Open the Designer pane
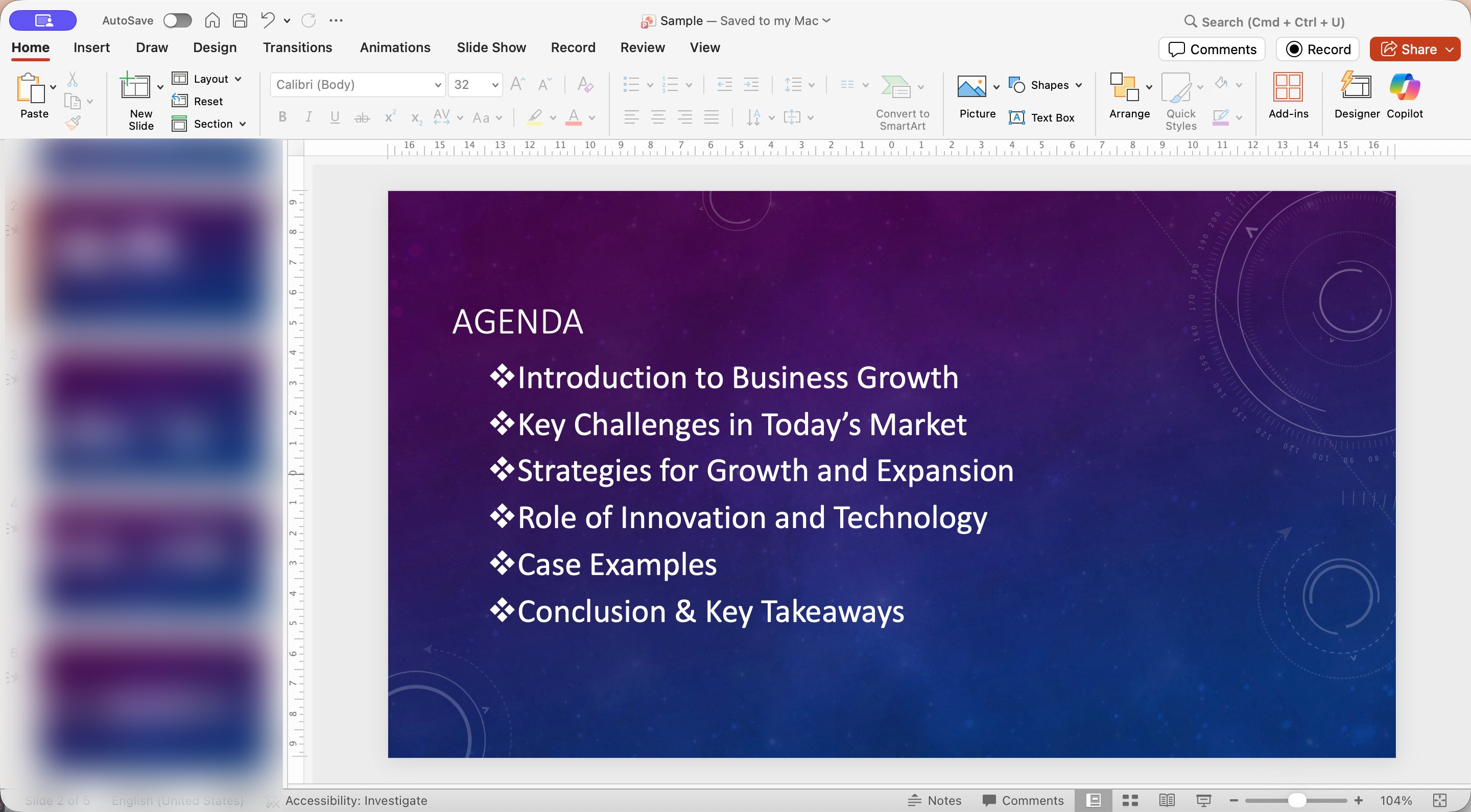Viewport: 1471px width, 812px height. click(1356, 95)
